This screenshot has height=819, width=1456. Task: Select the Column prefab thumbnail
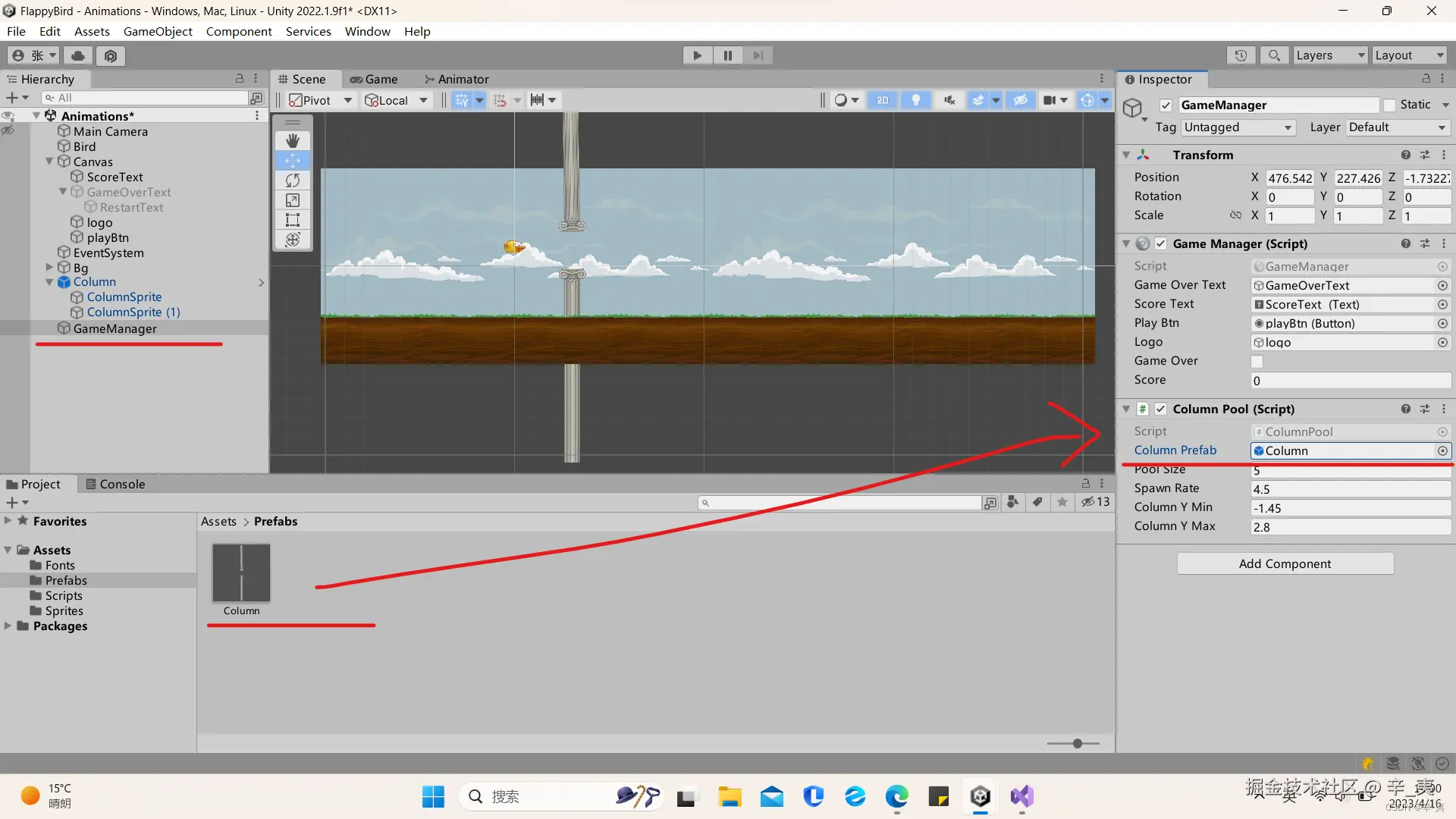[241, 573]
